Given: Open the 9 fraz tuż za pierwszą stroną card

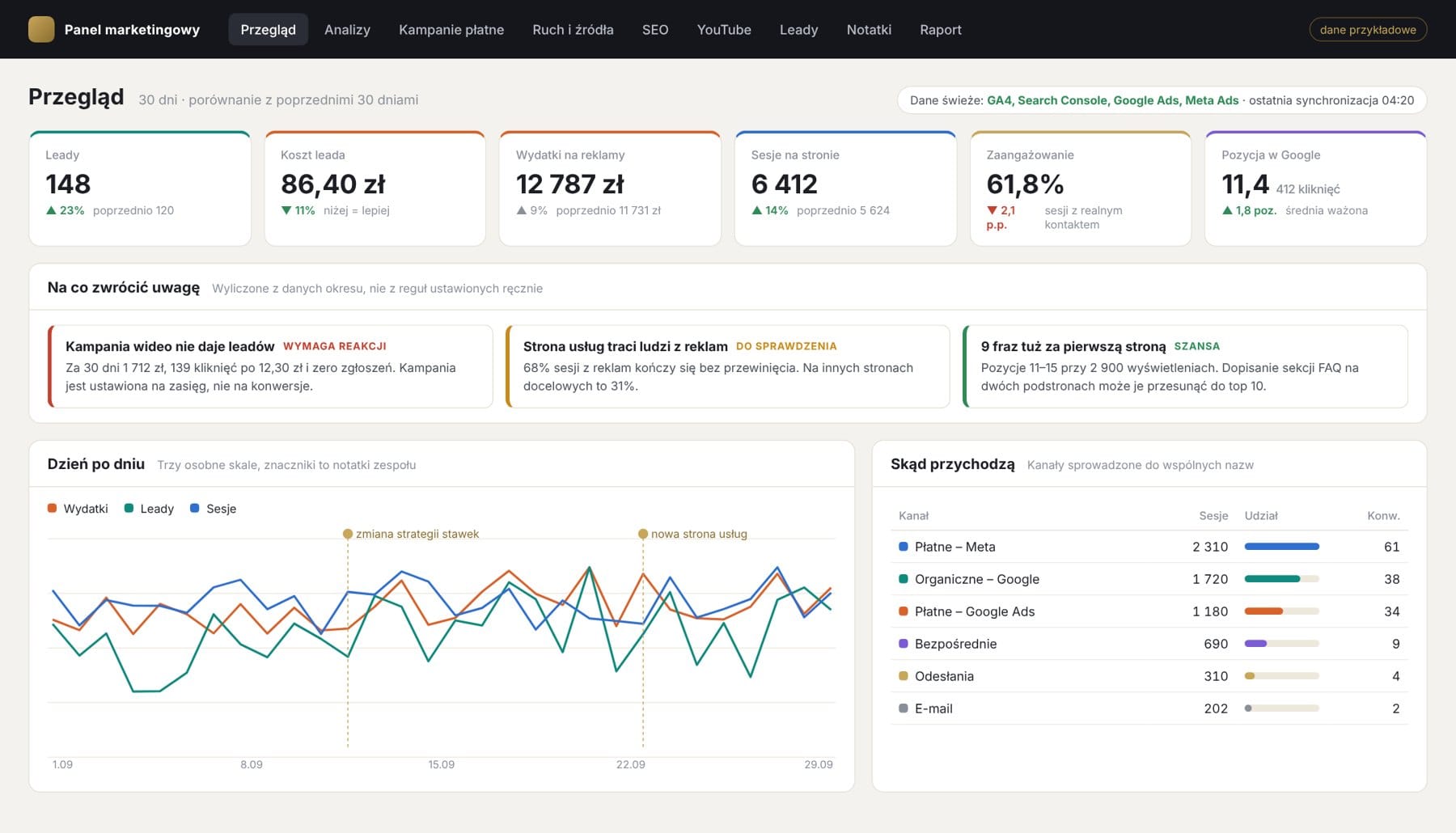Looking at the screenshot, I should tap(1185, 366).
